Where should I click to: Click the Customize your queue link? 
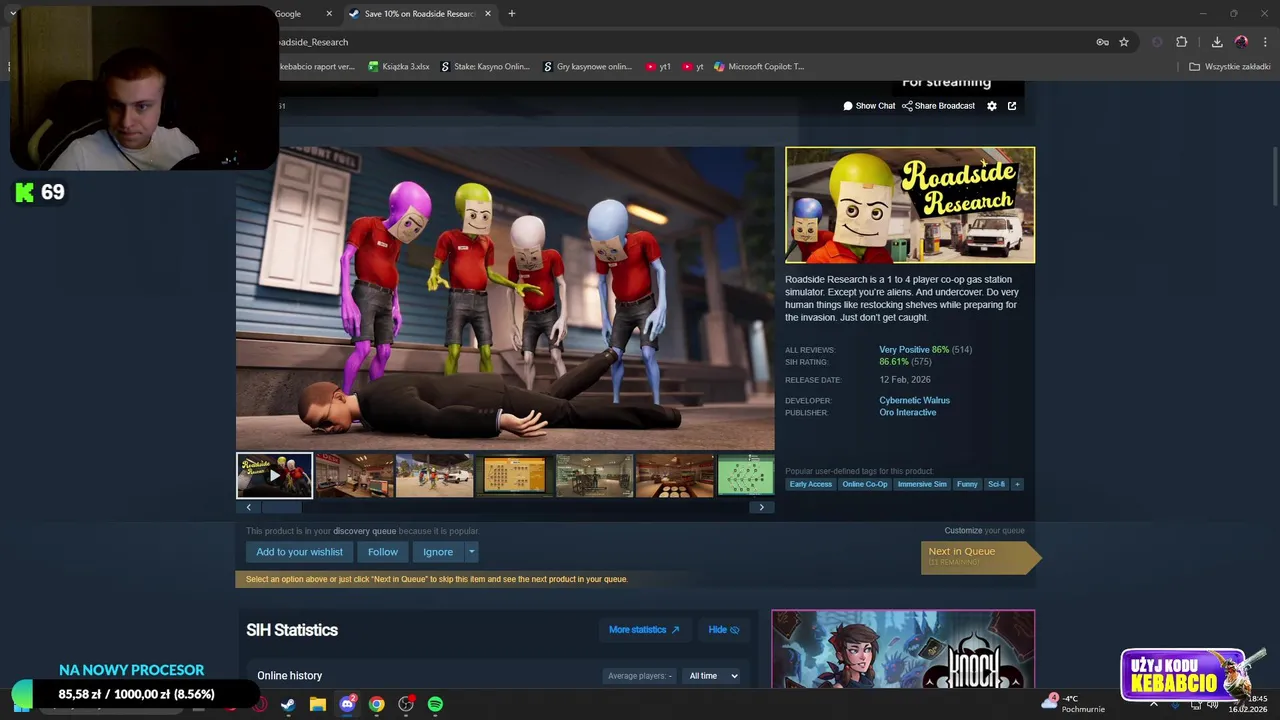pyautogui.click(x=963, y=531)
